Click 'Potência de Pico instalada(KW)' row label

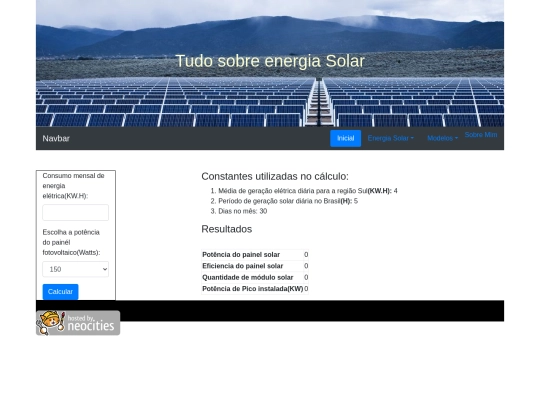pyautogui.click(x=252, y=289)
